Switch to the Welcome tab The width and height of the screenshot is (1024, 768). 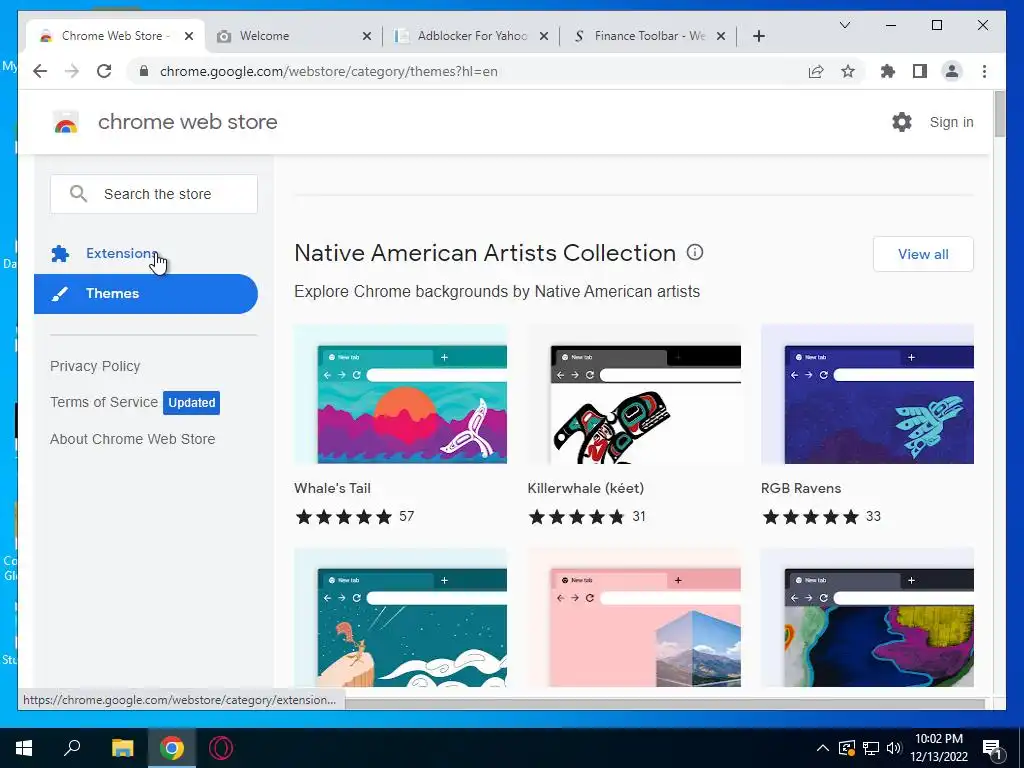pyautogui.click(x=293, y=36)
